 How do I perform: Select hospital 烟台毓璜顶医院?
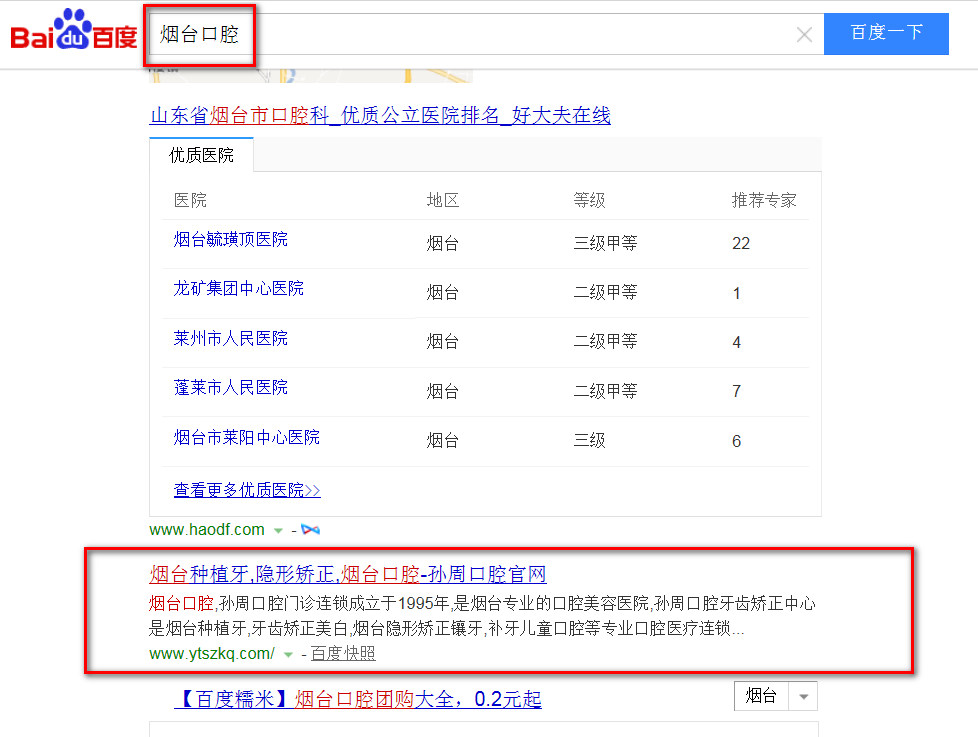tap(228, 239)
